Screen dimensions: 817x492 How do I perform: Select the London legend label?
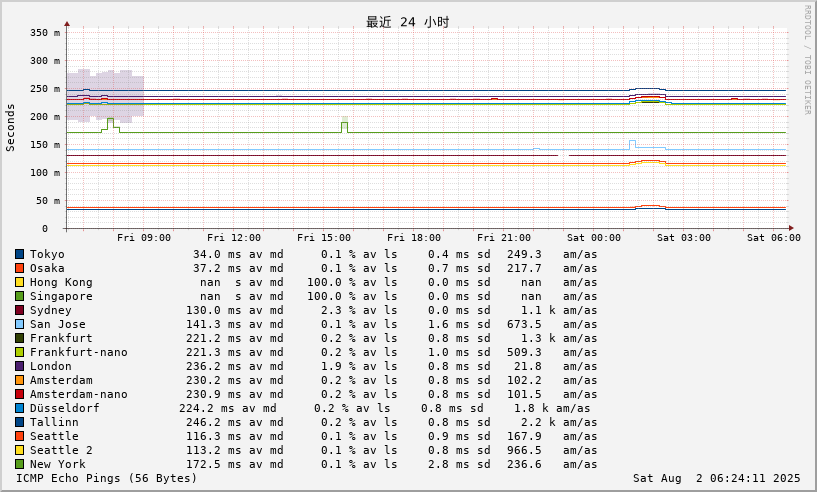tap(51, 367)
